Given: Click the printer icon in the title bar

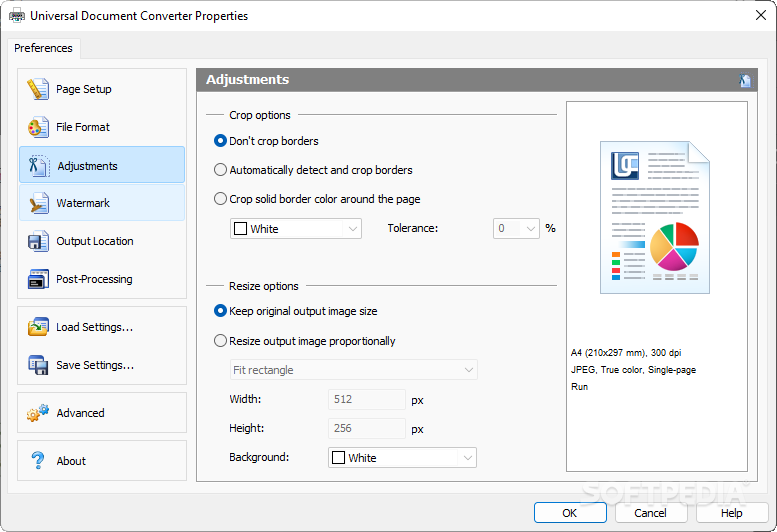Looking at the screenshot, I should tap(16, 15).
